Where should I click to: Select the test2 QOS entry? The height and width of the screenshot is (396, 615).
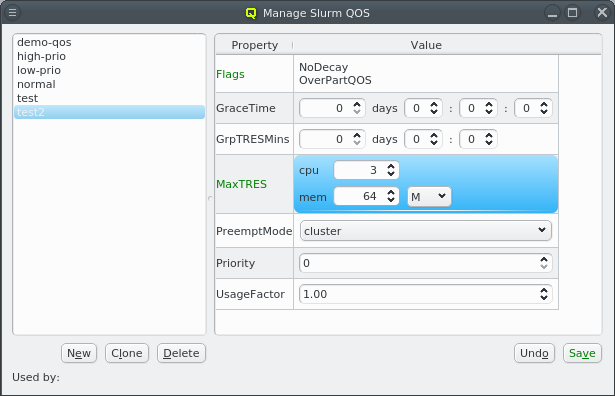[109, 112]
